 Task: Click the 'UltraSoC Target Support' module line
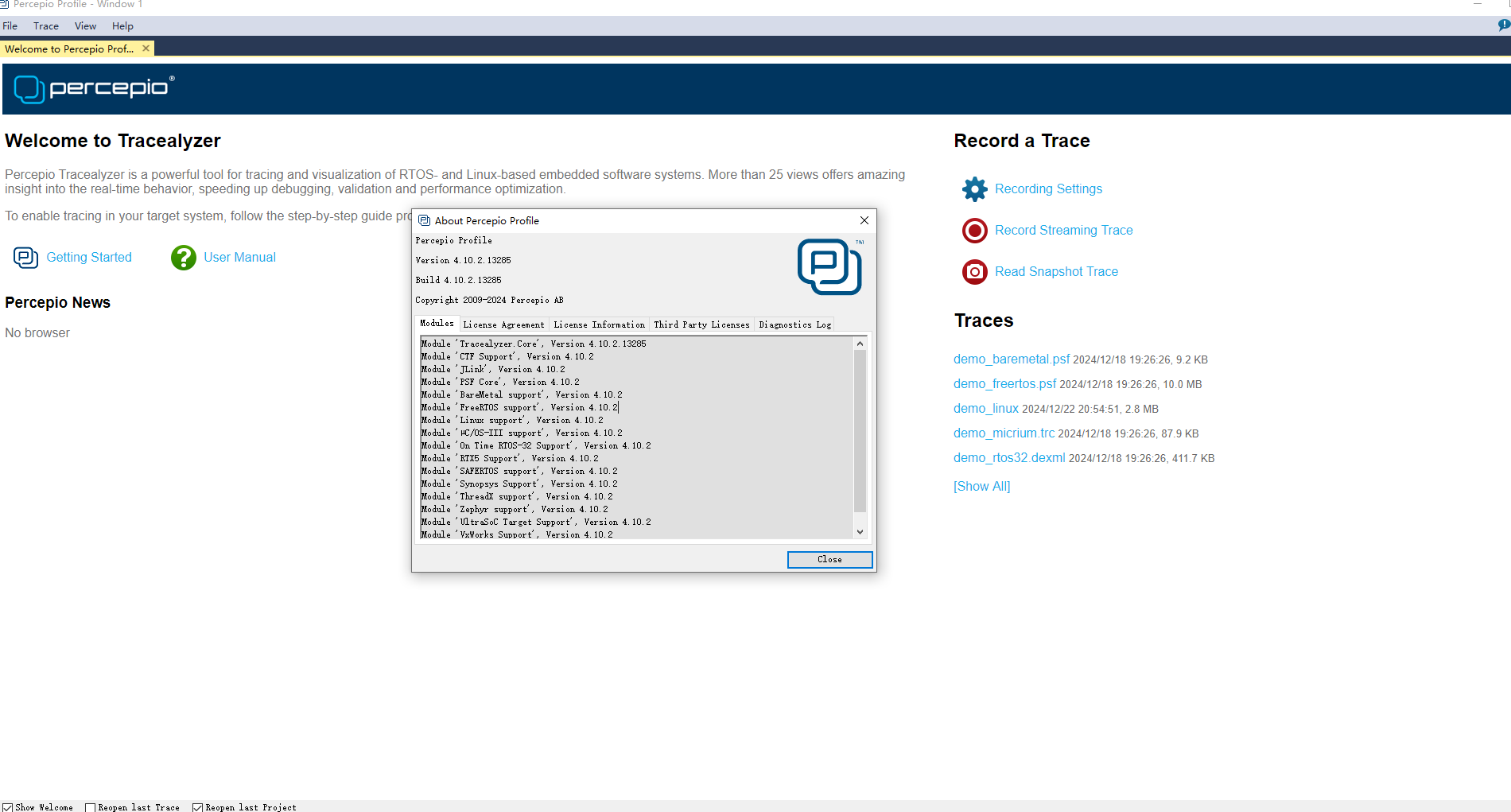pos(536,522)
